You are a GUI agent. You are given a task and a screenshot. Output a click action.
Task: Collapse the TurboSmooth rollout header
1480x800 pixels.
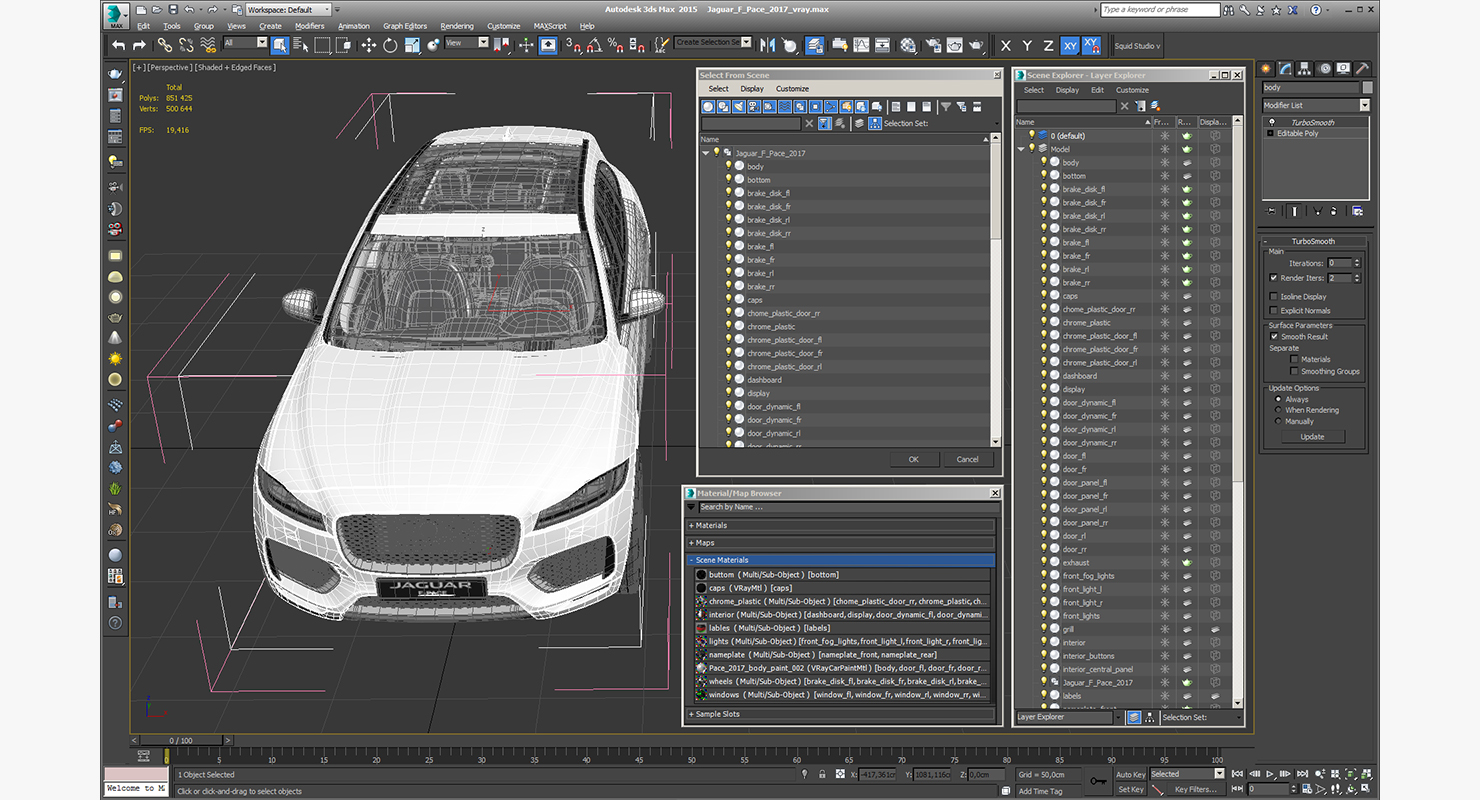[1313, 241]
